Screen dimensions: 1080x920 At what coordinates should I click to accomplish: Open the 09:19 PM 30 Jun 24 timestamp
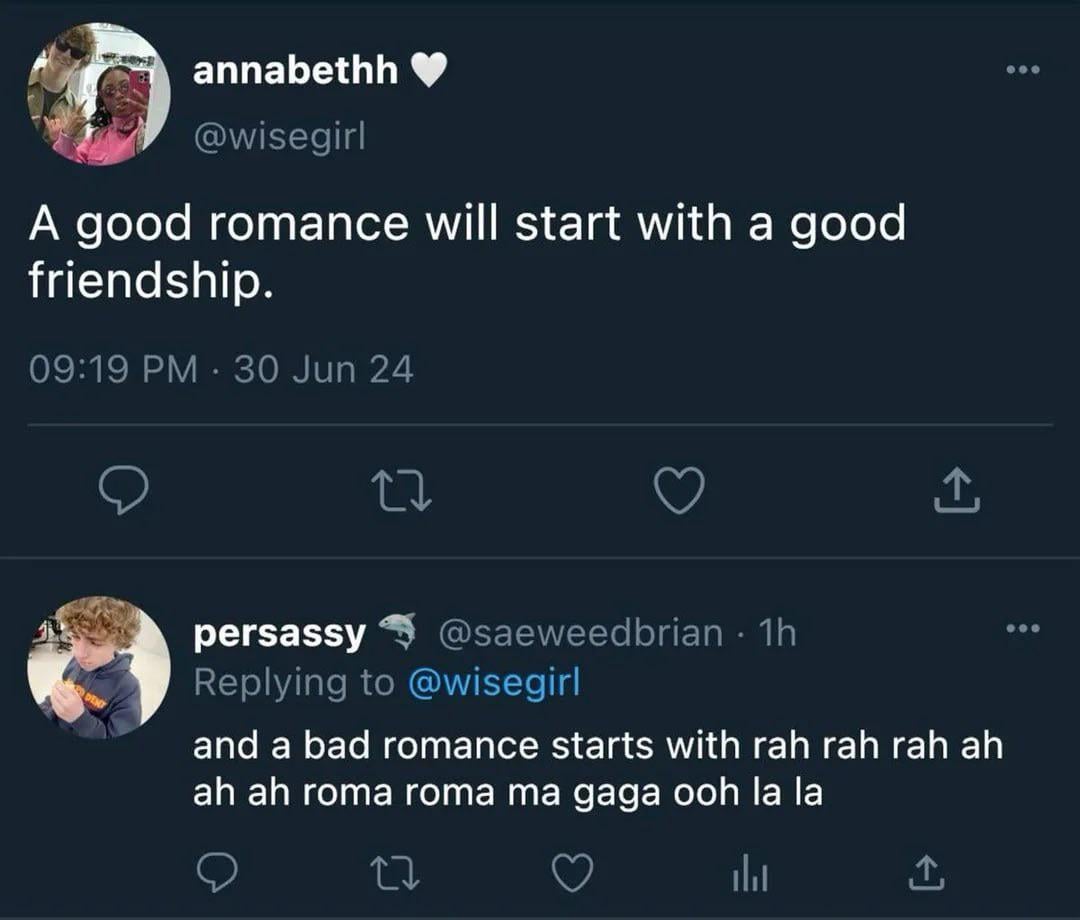click(221, 369)
